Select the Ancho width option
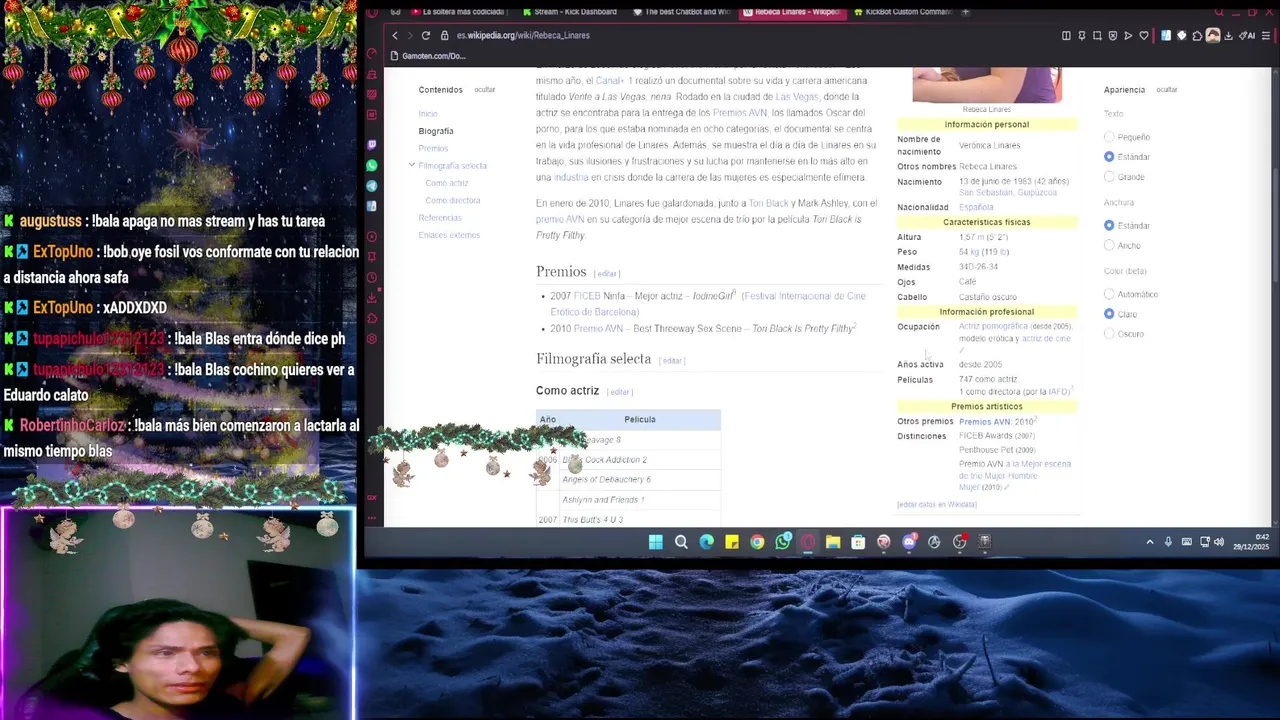Image resolution: width=1280 pixels, height=720 pixels. [1109, 246]
